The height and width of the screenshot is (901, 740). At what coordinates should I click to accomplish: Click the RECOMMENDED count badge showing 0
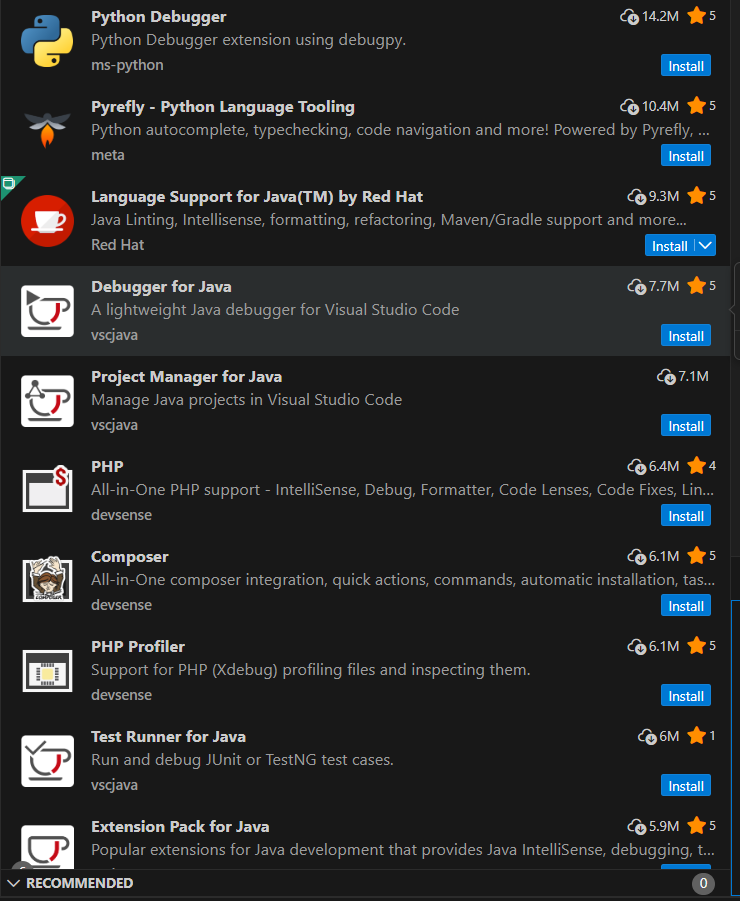pyautogui.click(x=703, y=884)
